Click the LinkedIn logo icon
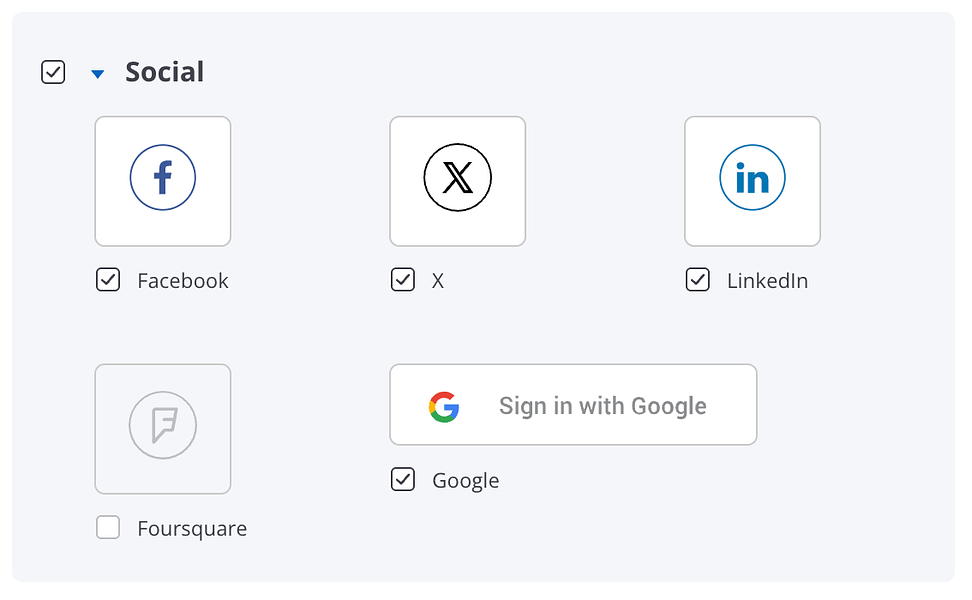This screenshot has height=600, width=972. pyautogui.click(x=752, y=178)
